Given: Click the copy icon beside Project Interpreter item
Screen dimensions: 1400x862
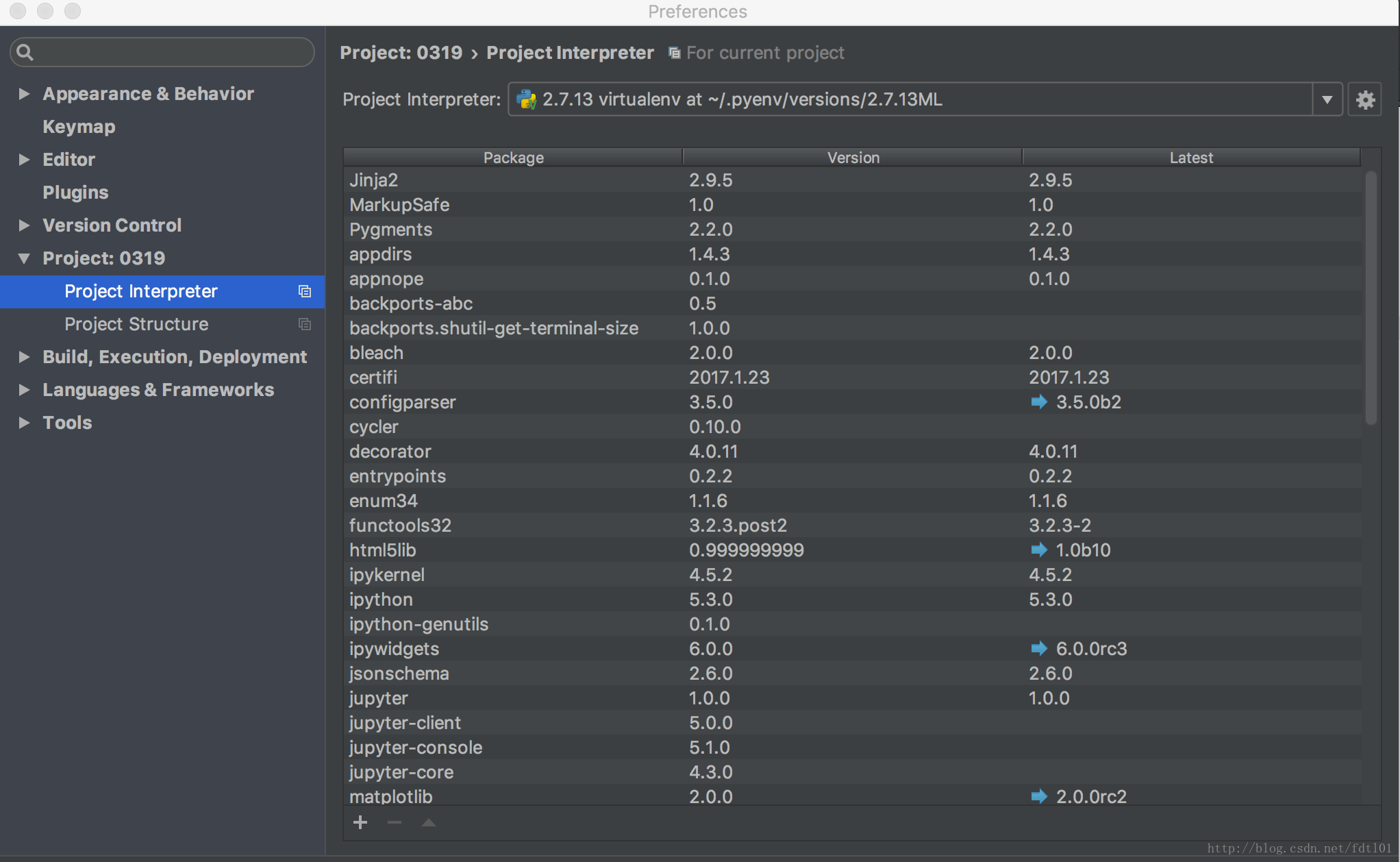Looking at the screenshot, I should point(305,291).
